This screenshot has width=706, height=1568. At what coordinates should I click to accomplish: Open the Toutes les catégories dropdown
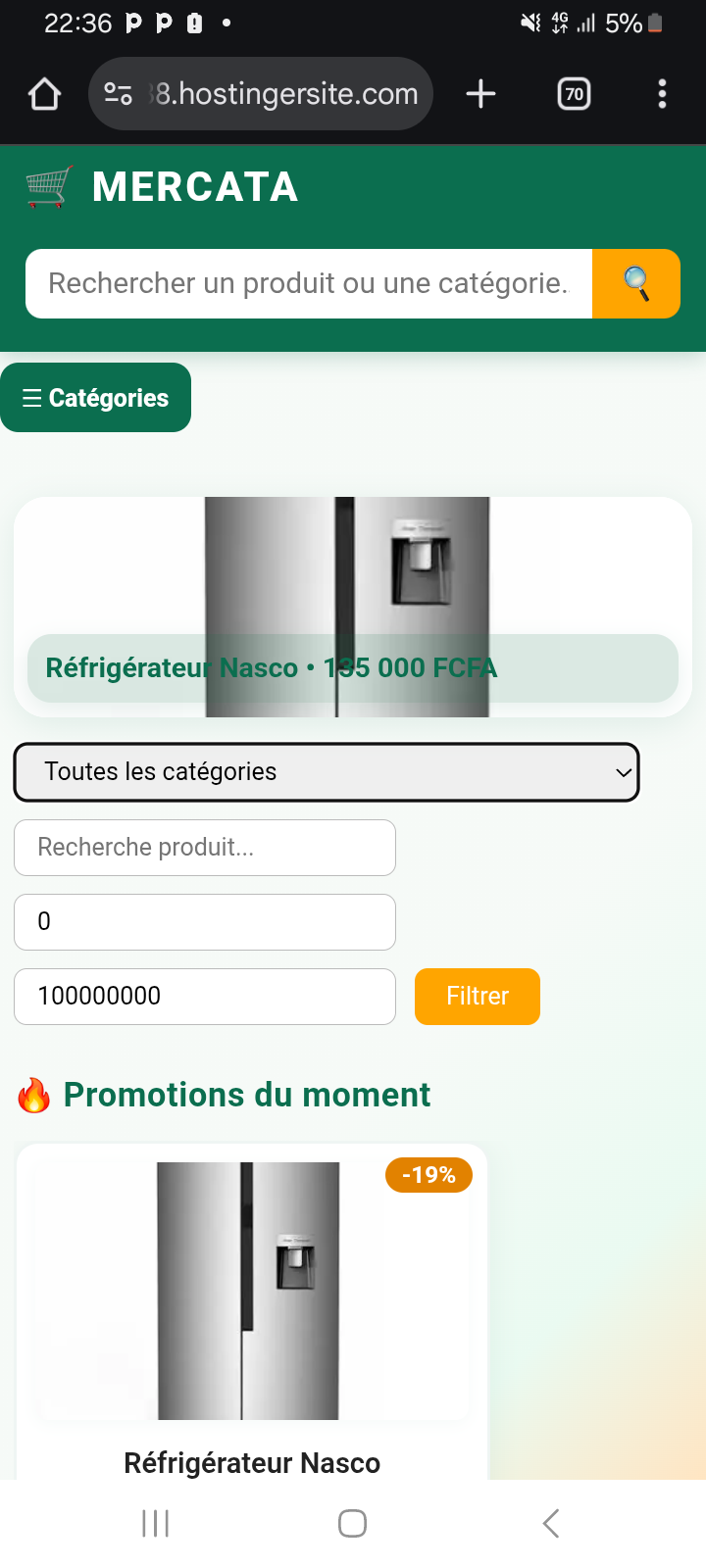point(326,772)
